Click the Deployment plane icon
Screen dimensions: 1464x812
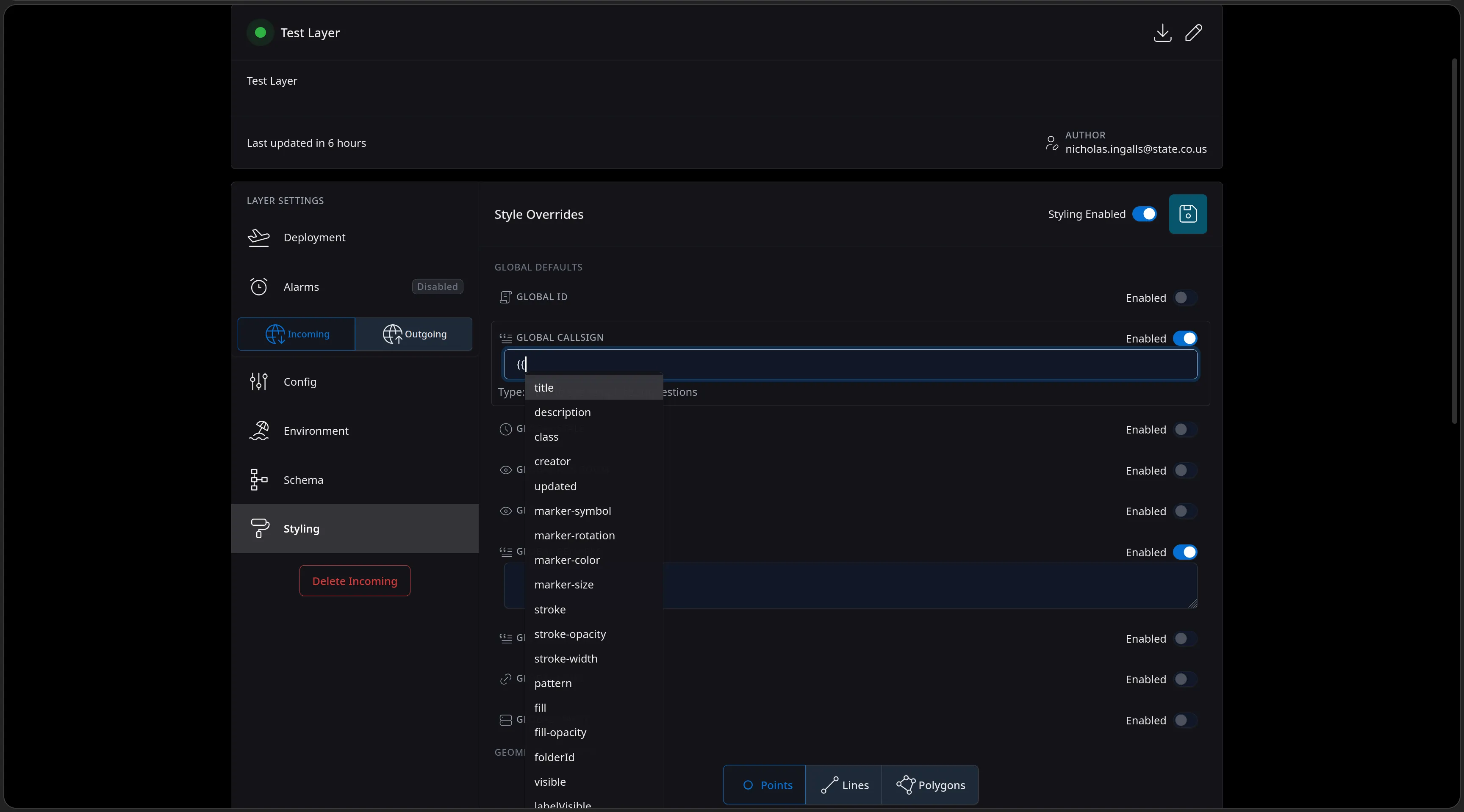click(258, 238)
